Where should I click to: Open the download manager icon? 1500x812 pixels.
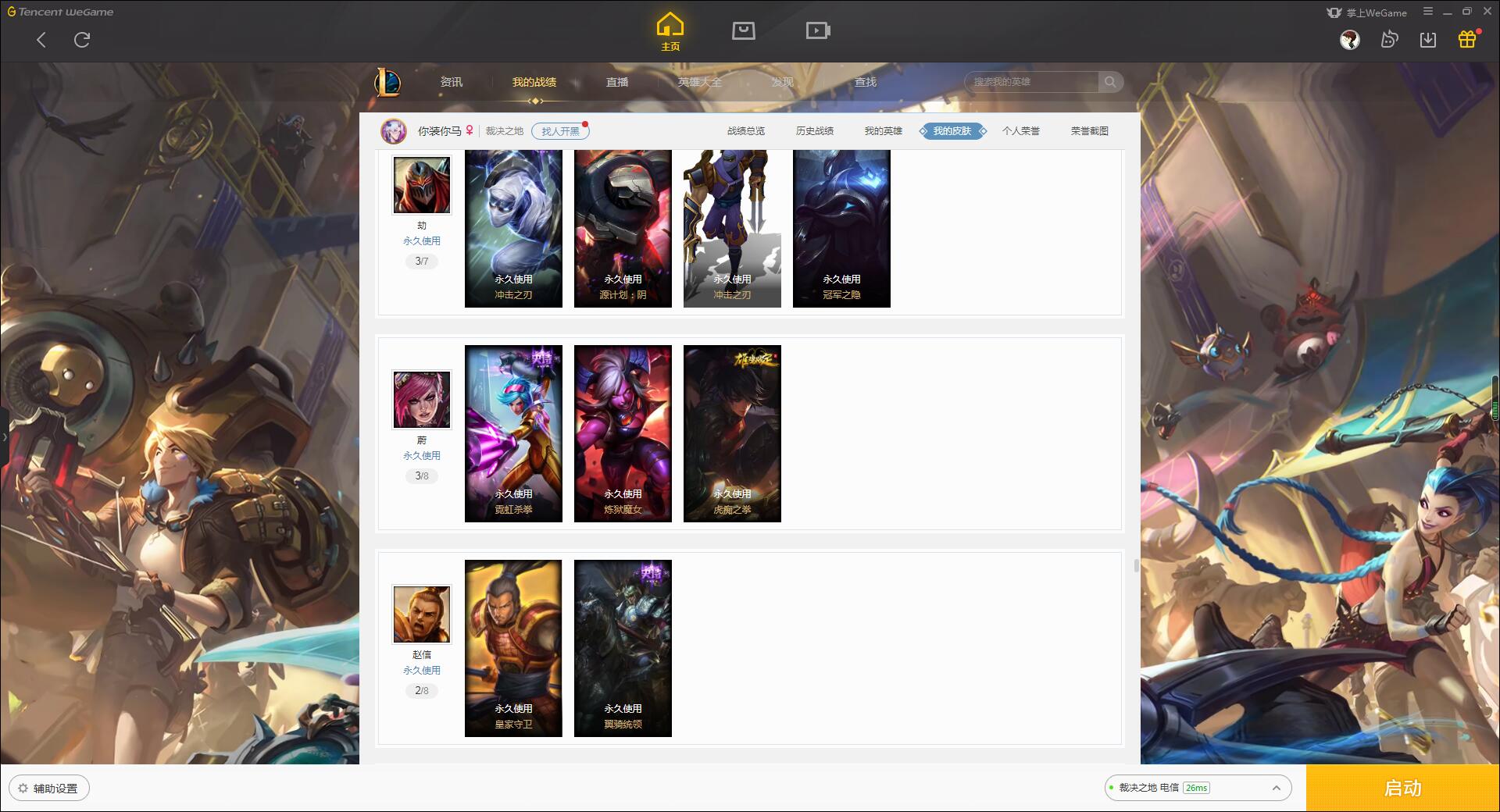tap(1428, 40)
